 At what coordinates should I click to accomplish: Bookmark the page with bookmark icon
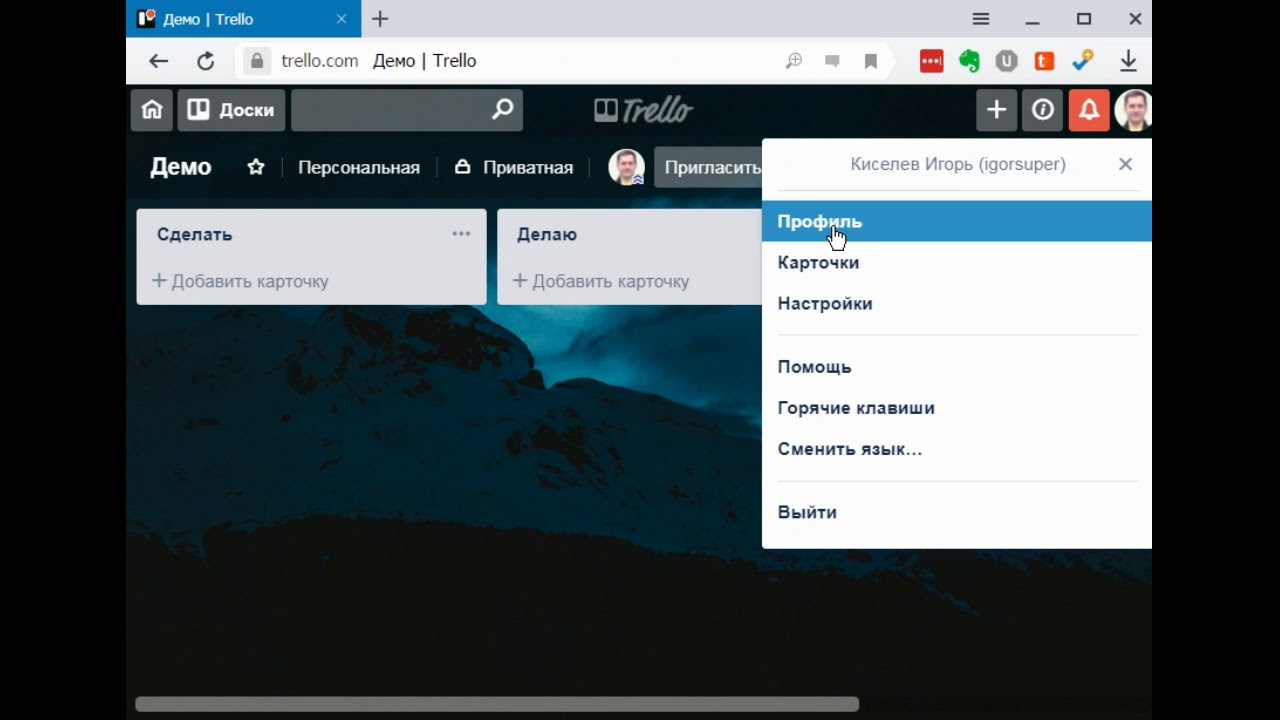(x=870, y=61)
